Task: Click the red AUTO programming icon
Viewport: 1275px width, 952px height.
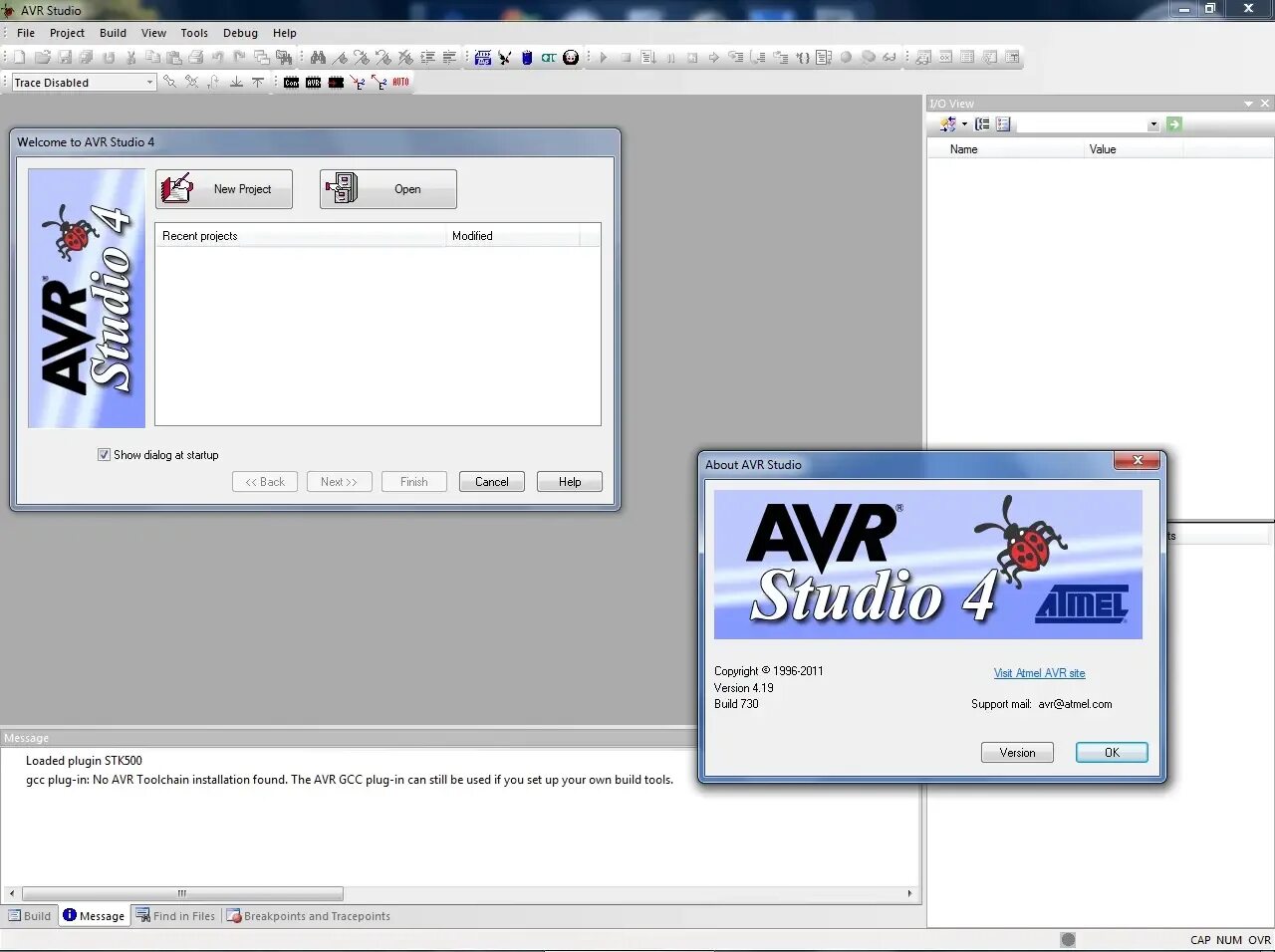Action: (400, 83)
